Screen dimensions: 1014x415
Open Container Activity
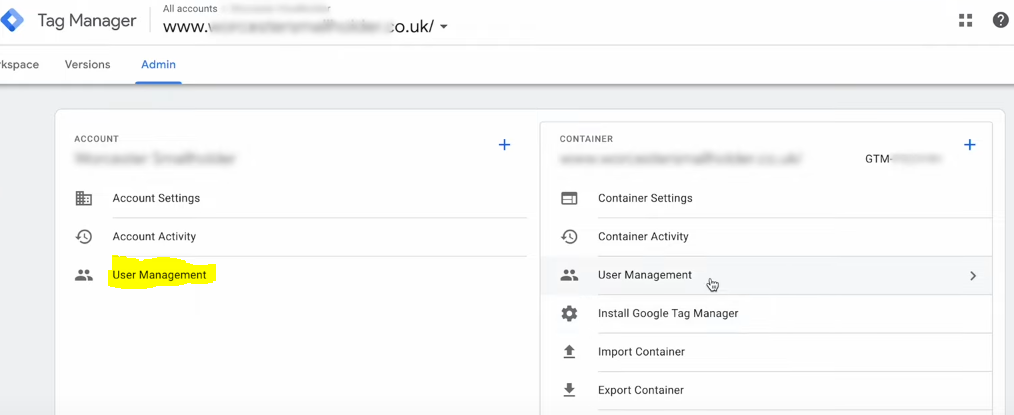[x=643, y=236]
